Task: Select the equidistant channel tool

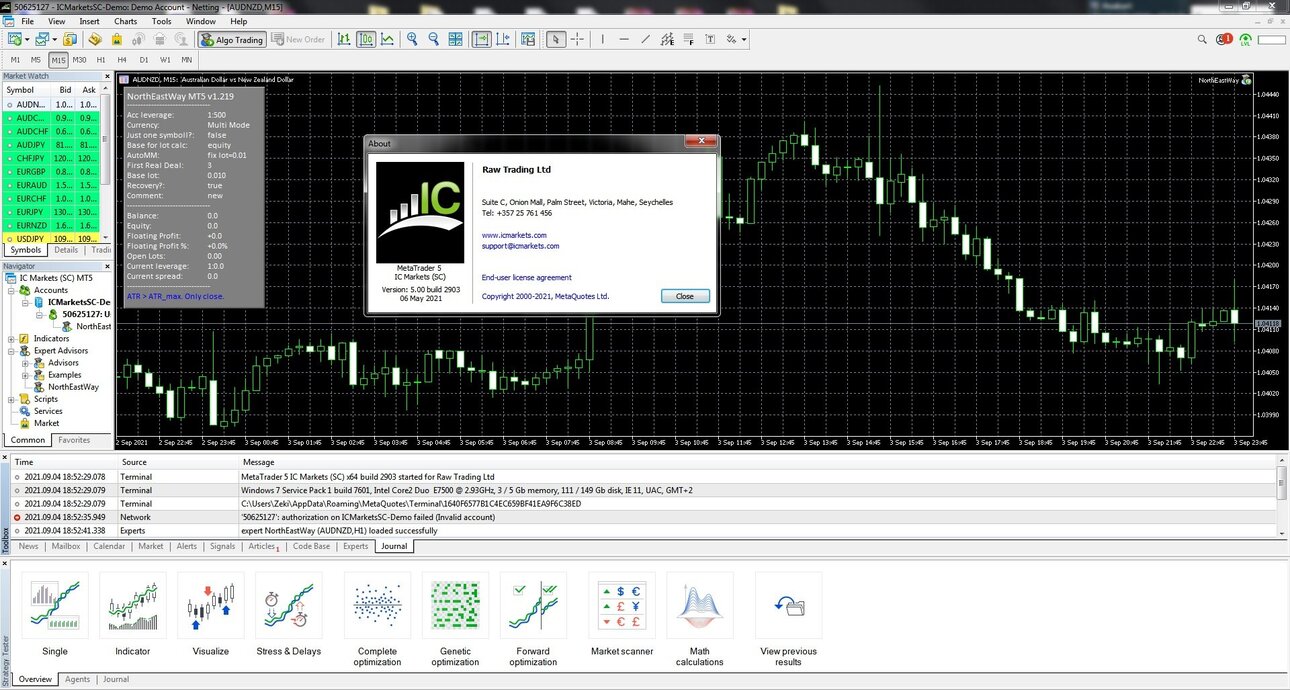Action: click(667, 39)
